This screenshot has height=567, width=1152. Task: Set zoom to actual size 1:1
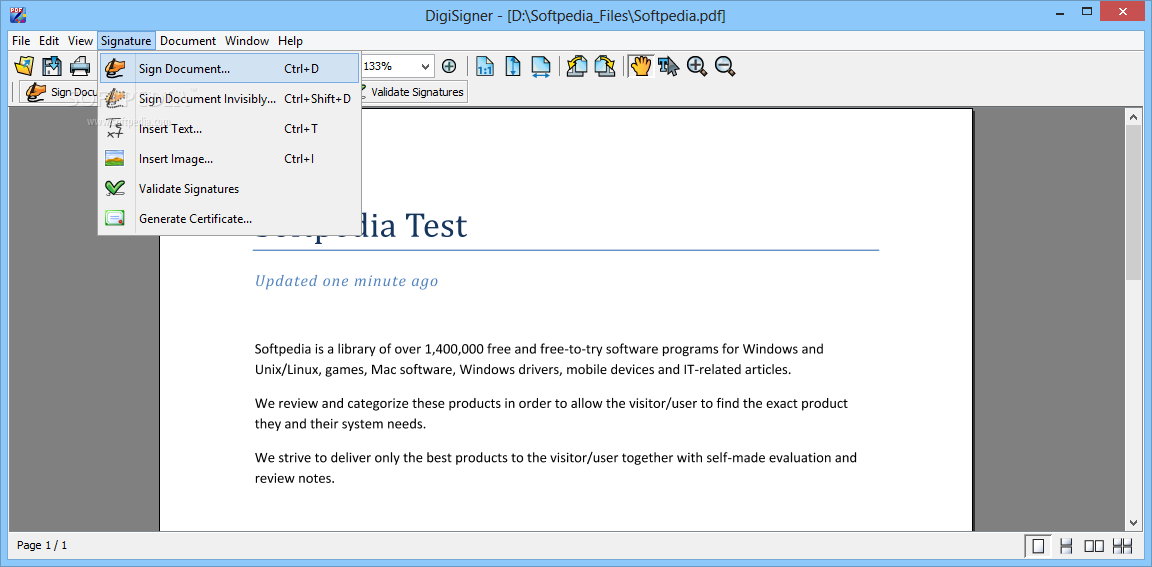485,66
